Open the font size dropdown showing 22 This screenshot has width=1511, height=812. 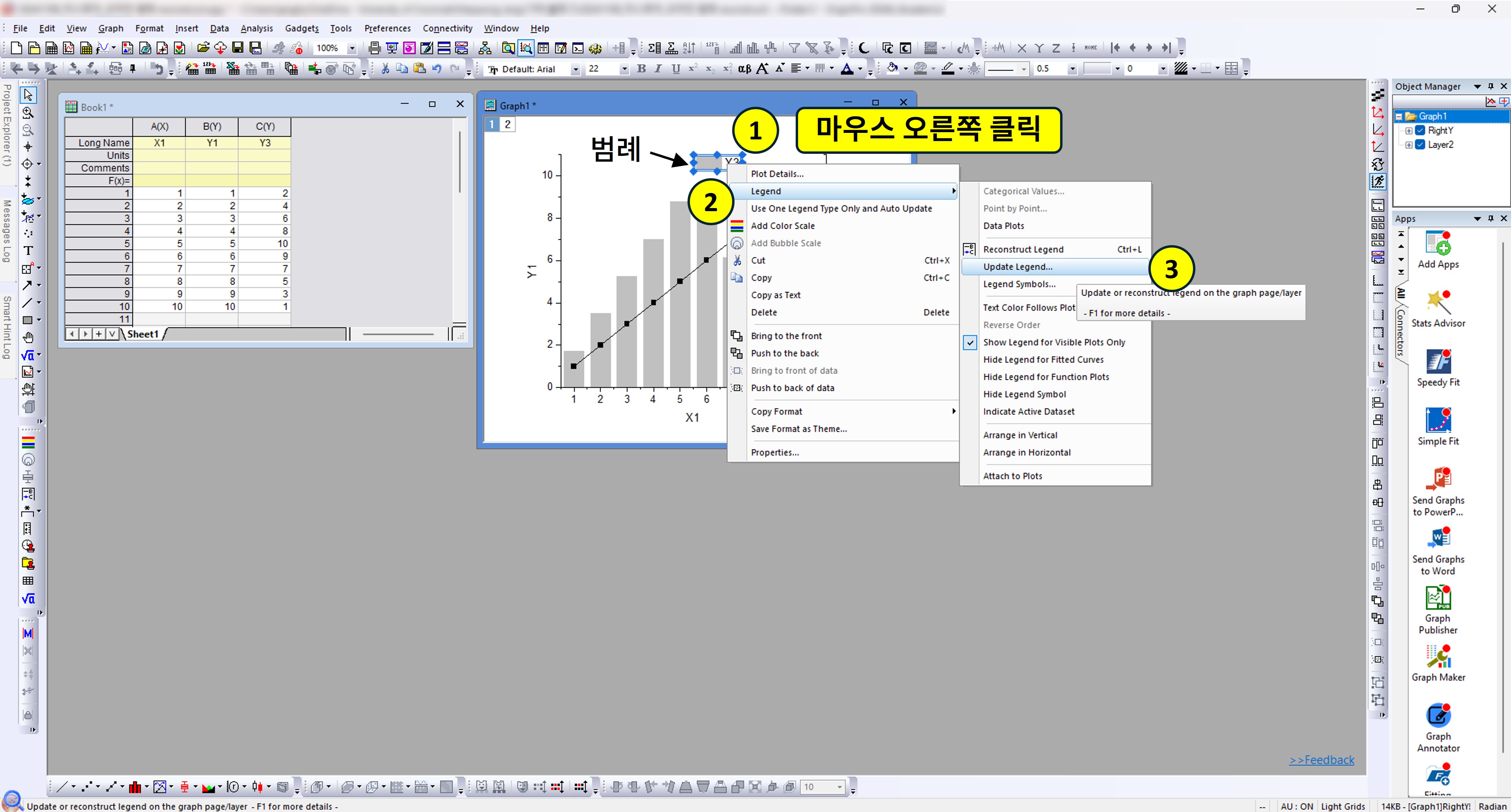click(624, 69)
